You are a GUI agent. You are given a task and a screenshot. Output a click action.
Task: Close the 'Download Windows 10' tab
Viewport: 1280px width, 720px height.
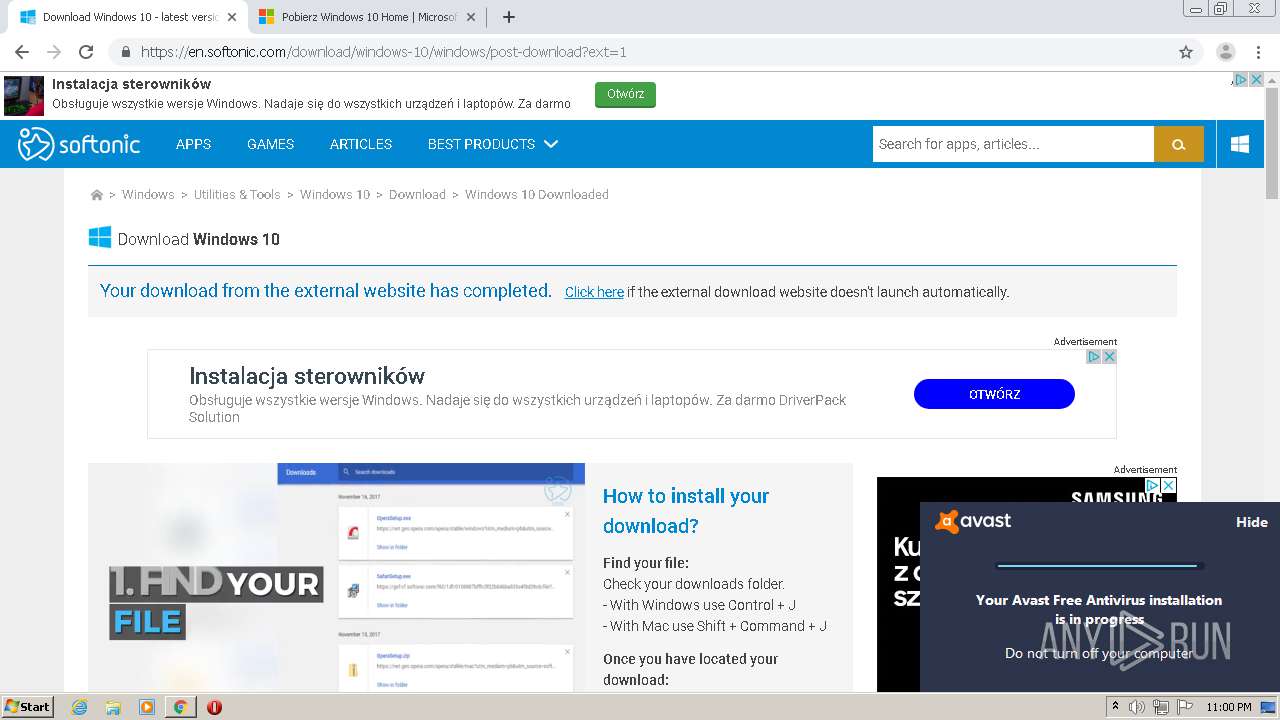[232, 17]
